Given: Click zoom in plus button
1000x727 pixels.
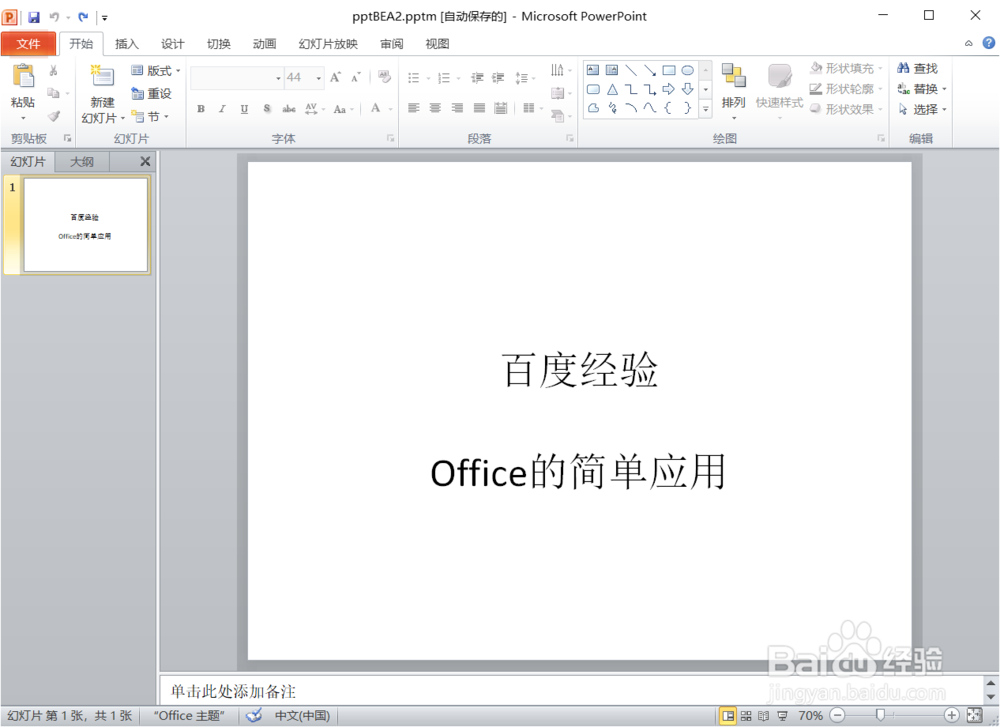Looking at the screenshot, I should click(952, 716).
